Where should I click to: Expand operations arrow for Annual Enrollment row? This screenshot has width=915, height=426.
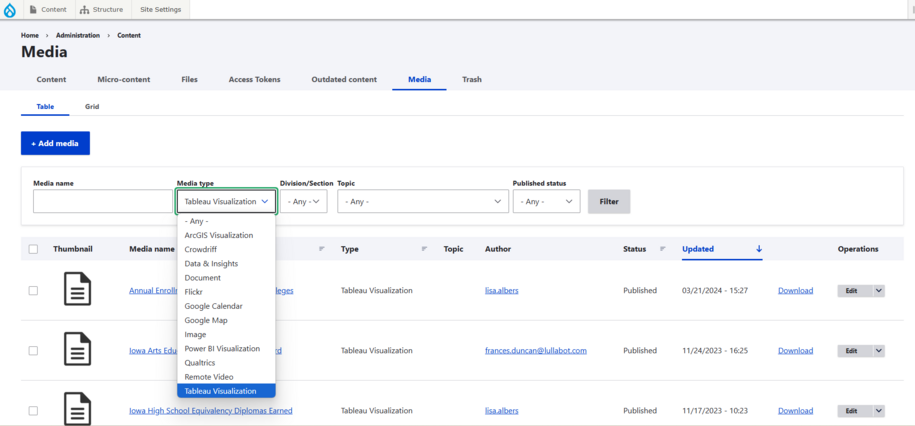[x=879, y=291]
